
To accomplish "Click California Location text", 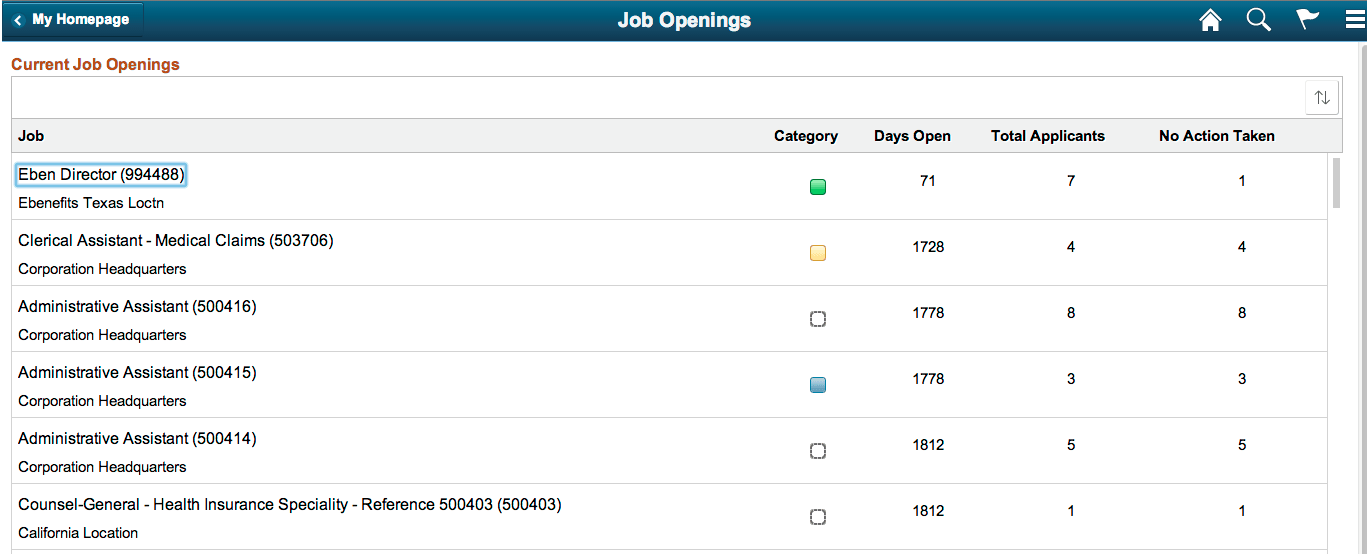I will click(78, 533).
